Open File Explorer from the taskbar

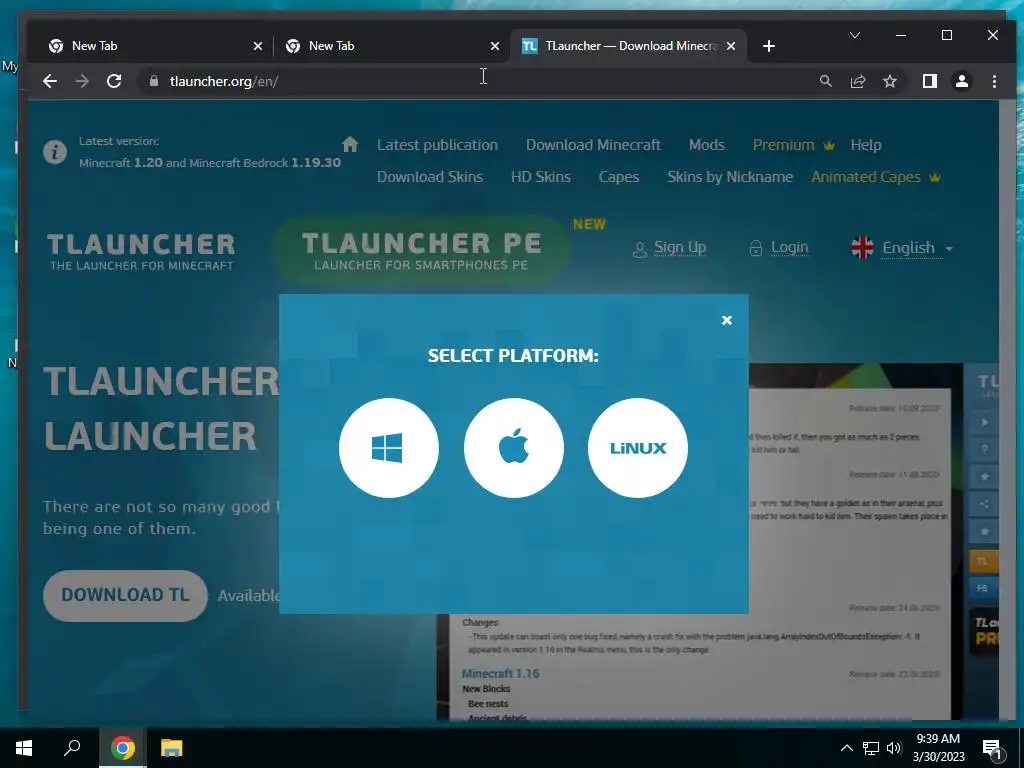[171, 748]
